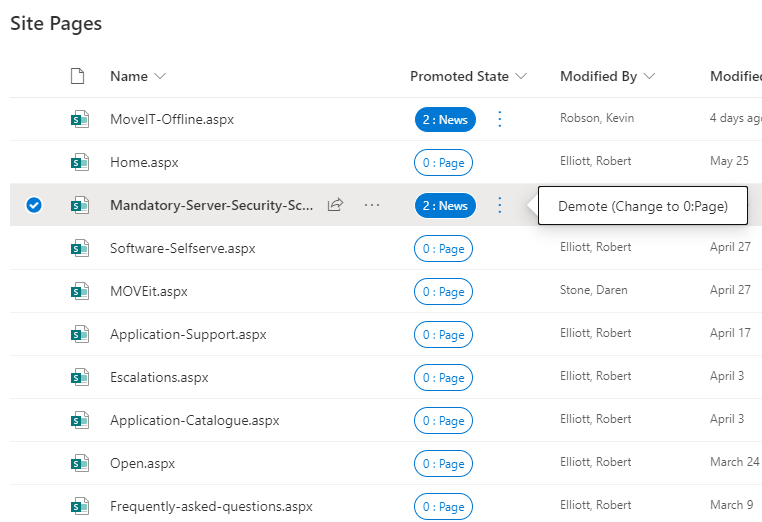Open the Modified By column dropdown
The image size is (762, 522).
[x=649, y=77]
